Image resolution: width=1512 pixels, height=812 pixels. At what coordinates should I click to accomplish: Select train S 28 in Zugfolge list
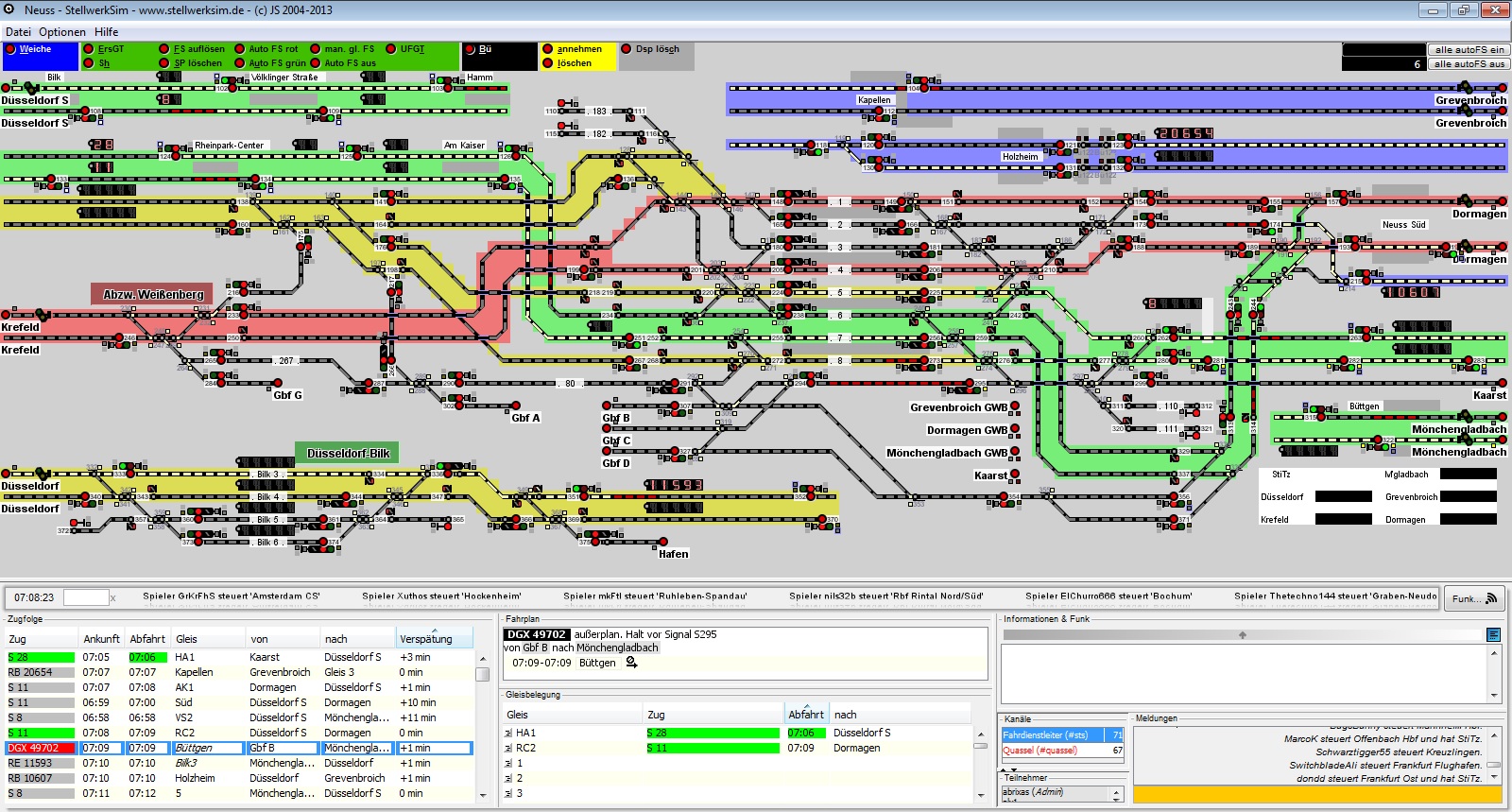pos(238,657)
